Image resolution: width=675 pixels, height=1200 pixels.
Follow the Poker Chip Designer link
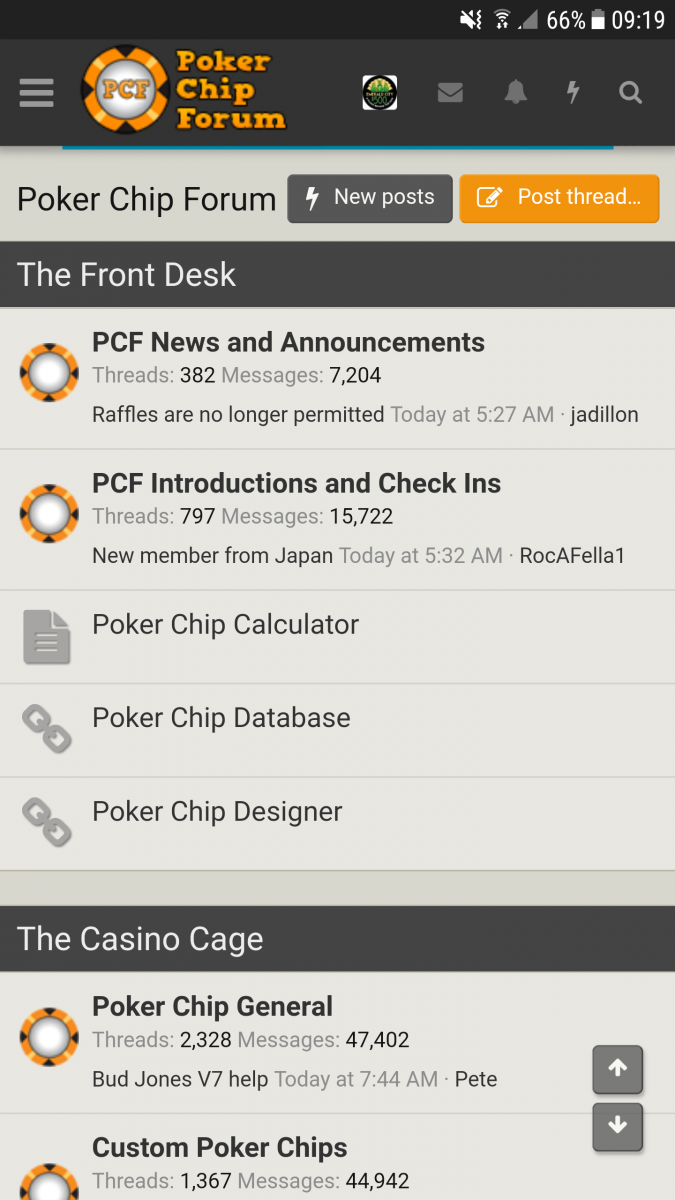click(217, 812)
